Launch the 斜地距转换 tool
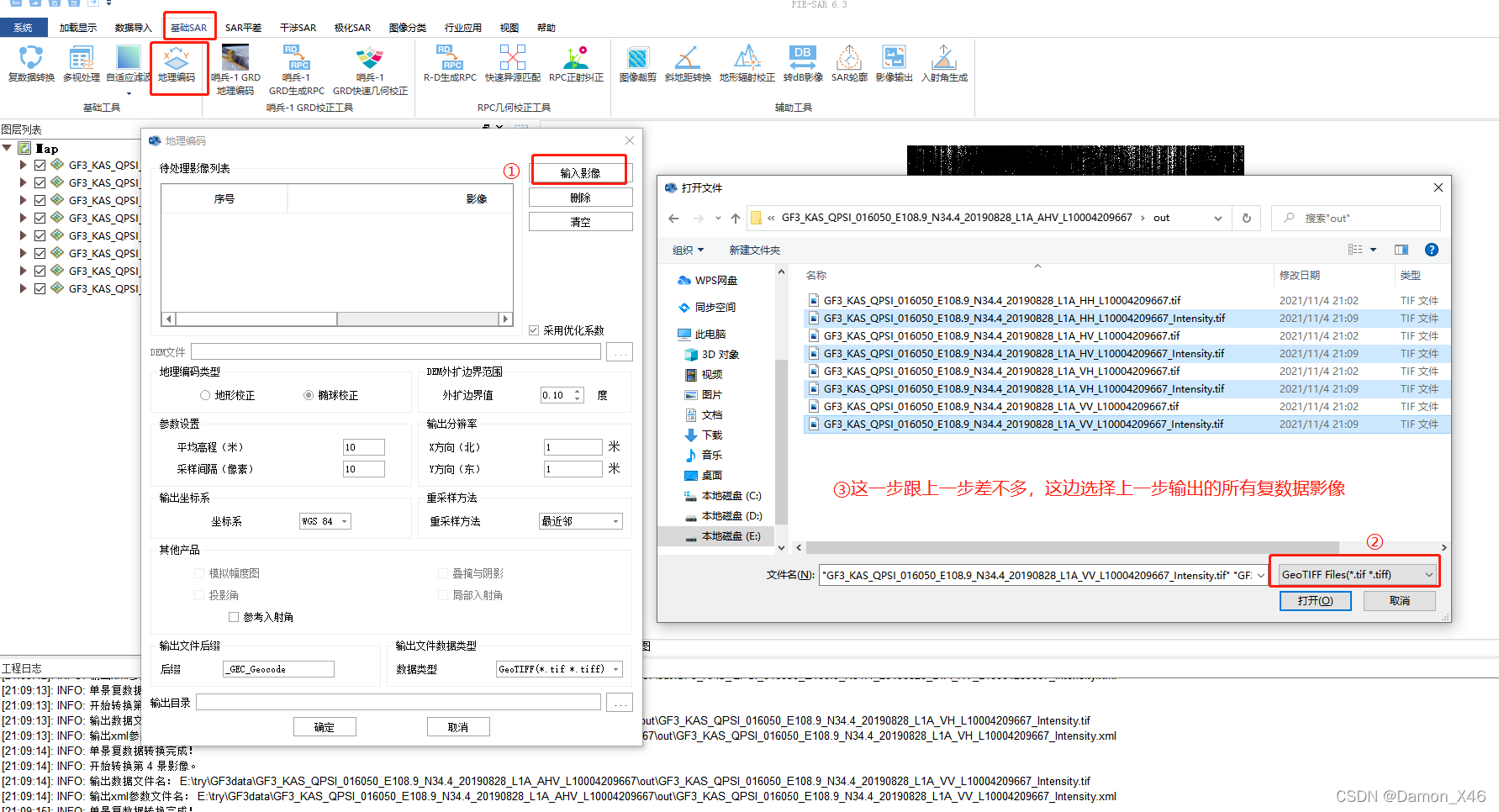This screenshot has width=1499, height=812. (688, 64)
